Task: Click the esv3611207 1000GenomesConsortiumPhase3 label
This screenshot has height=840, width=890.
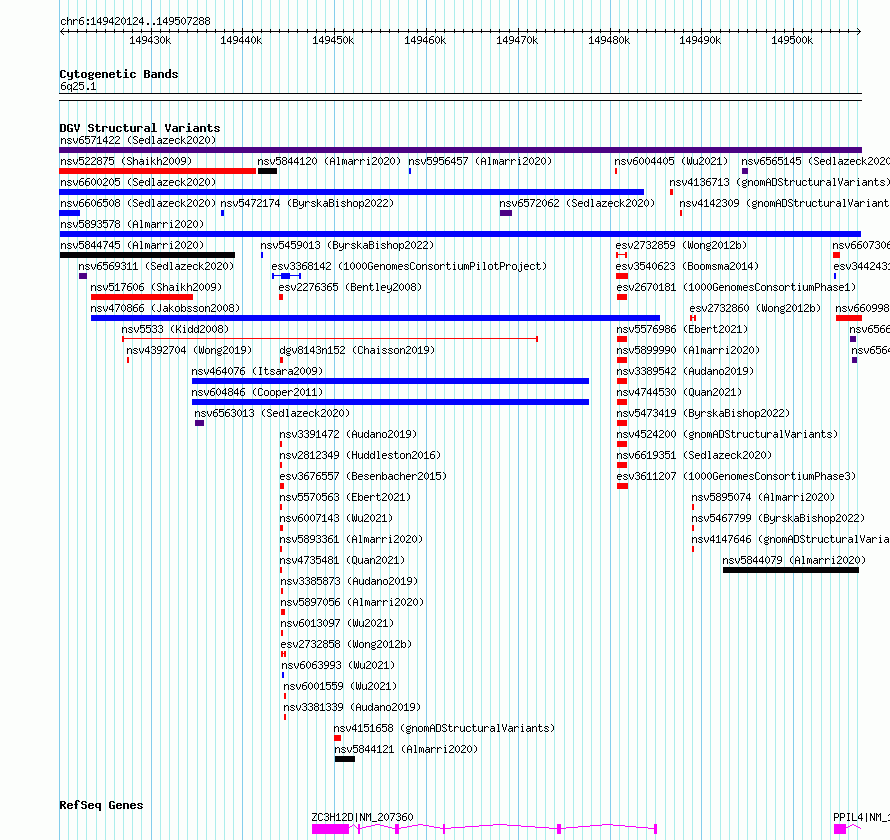Action: coord(736,476)
